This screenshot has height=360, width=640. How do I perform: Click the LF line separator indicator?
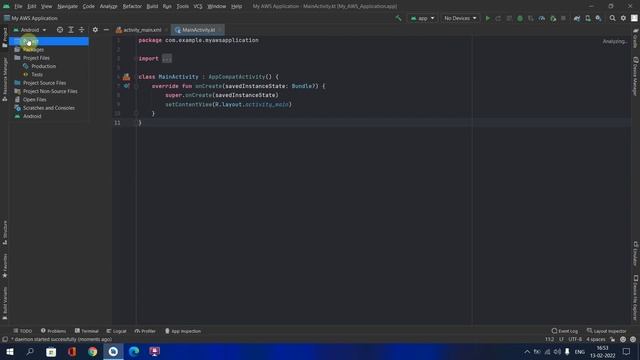click(x=561, y=339)
